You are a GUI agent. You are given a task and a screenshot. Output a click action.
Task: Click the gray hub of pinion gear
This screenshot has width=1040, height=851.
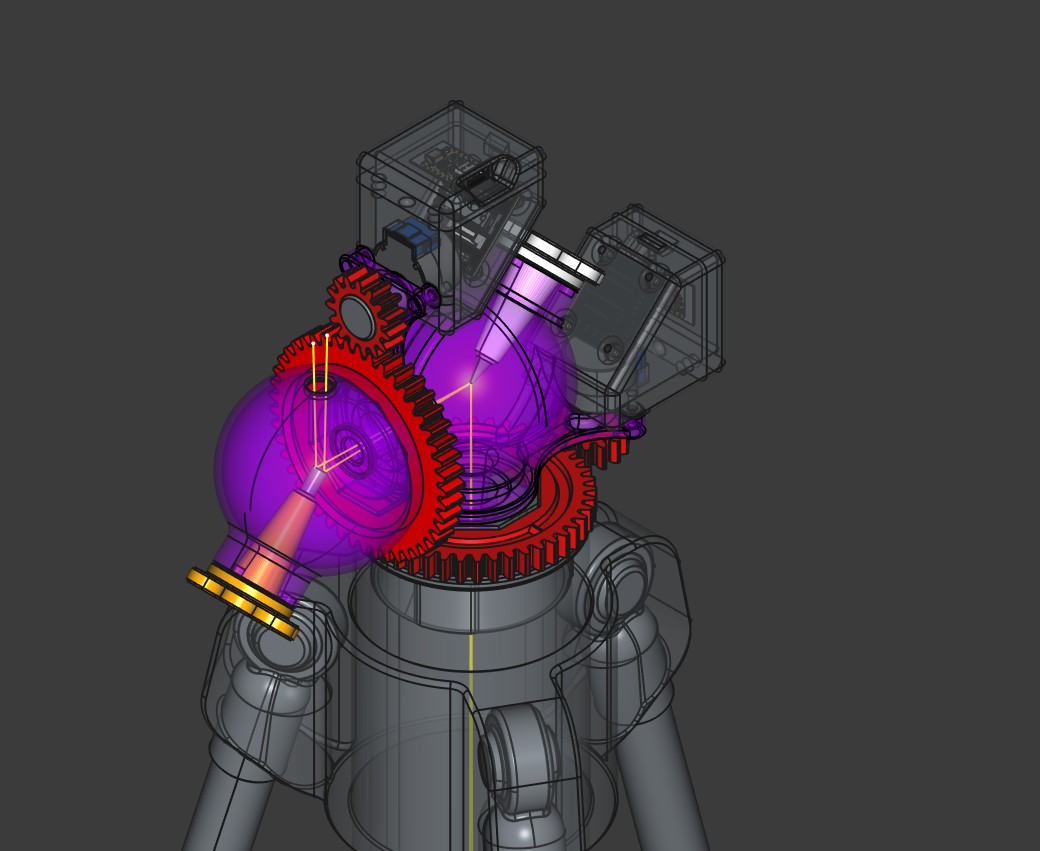pyautogui.click(x=357, y=316)
